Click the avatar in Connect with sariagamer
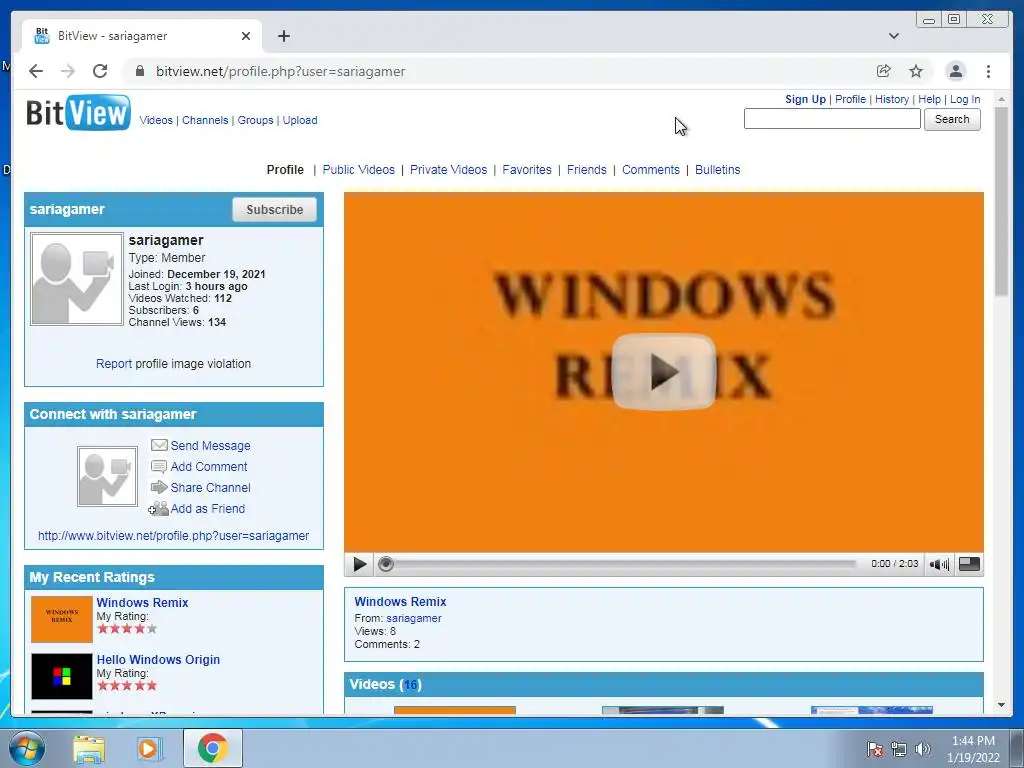 107,476
